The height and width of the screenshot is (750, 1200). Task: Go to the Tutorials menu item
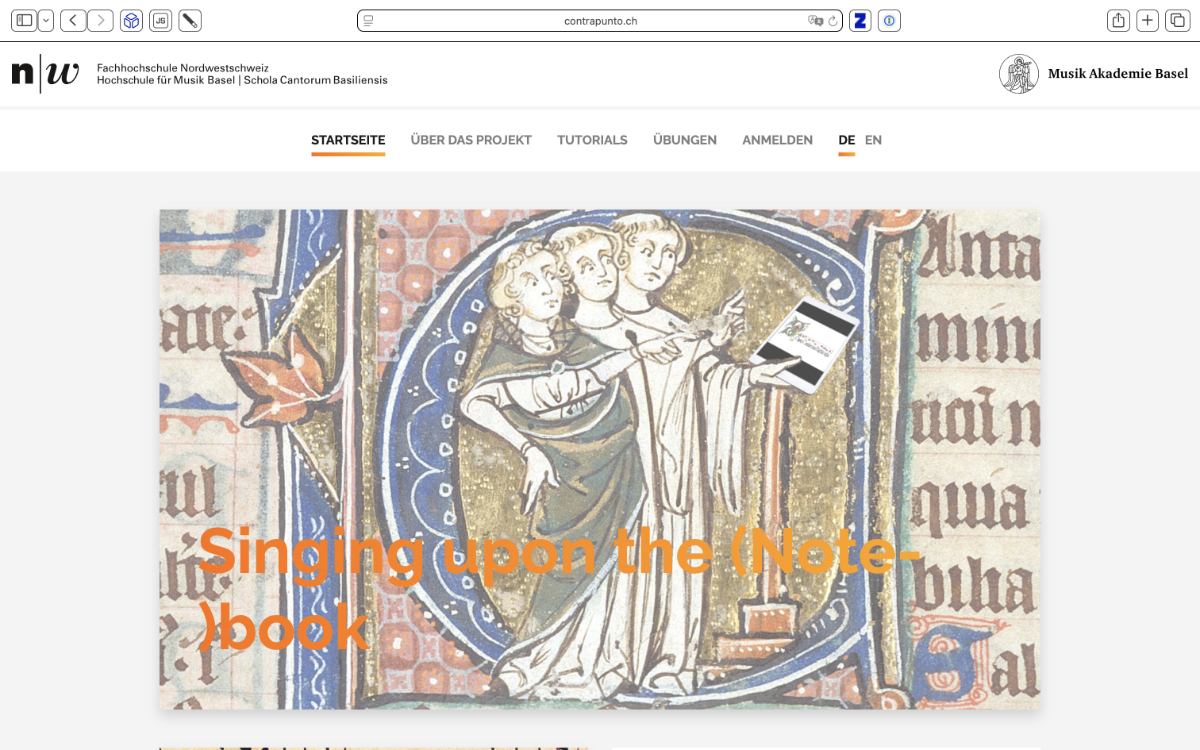point(592,140)
